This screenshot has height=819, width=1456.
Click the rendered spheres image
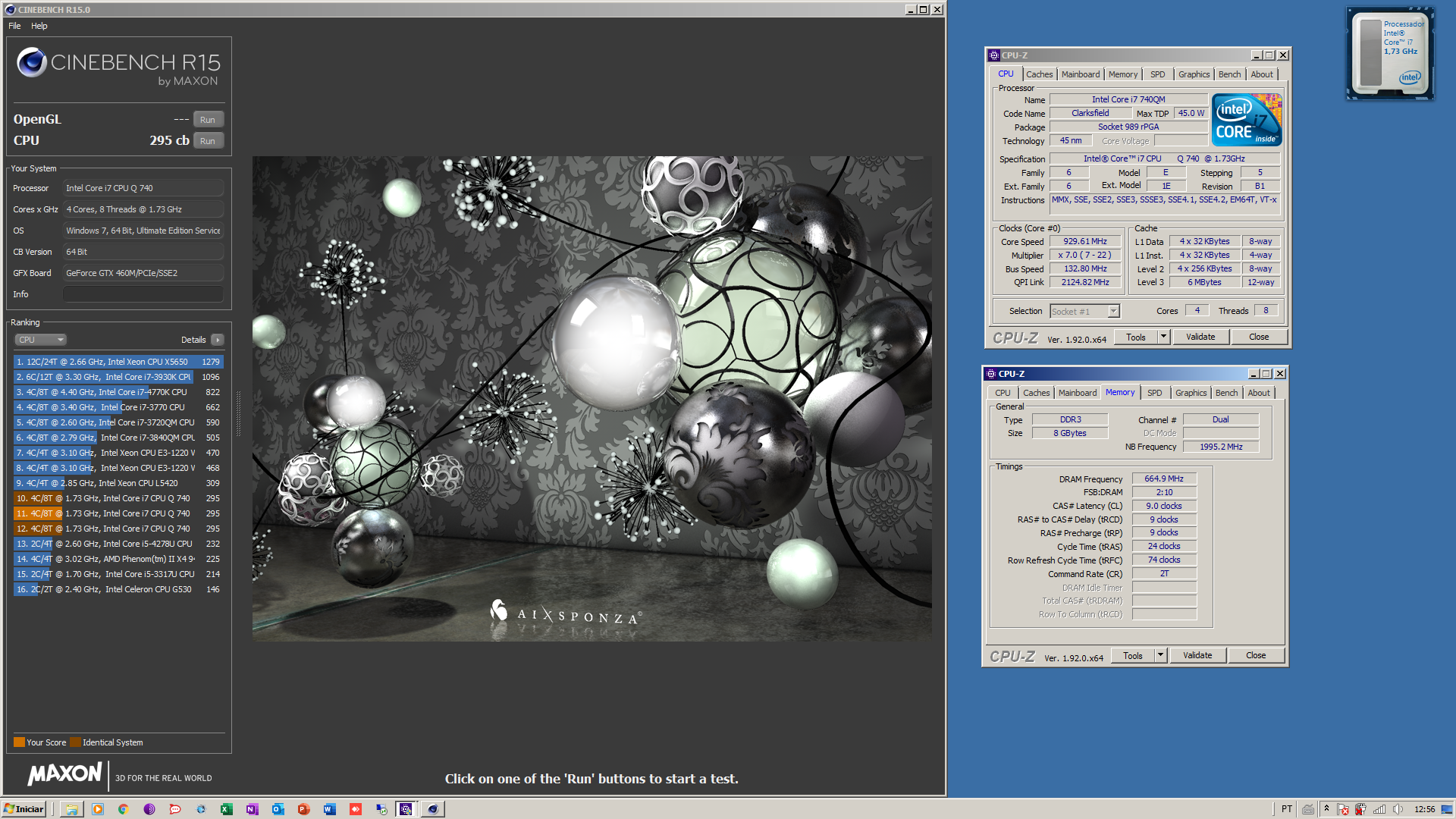pyautogui.click(x=591, y=399)
